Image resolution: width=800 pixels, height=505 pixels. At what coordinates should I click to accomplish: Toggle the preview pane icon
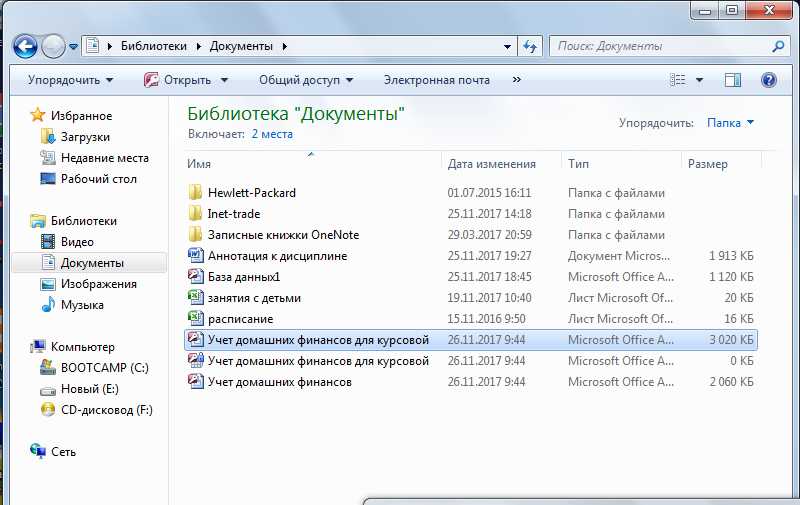tap(732, 80)
